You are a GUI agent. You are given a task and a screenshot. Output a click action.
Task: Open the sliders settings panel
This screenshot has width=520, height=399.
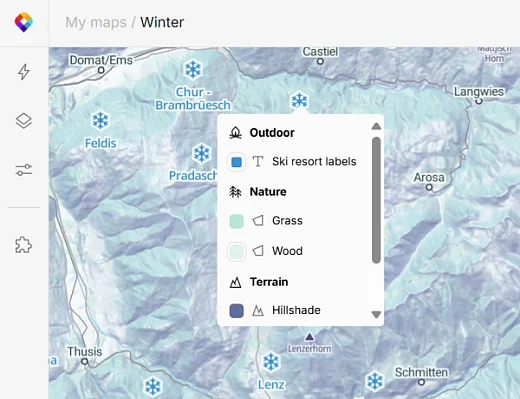24,170
